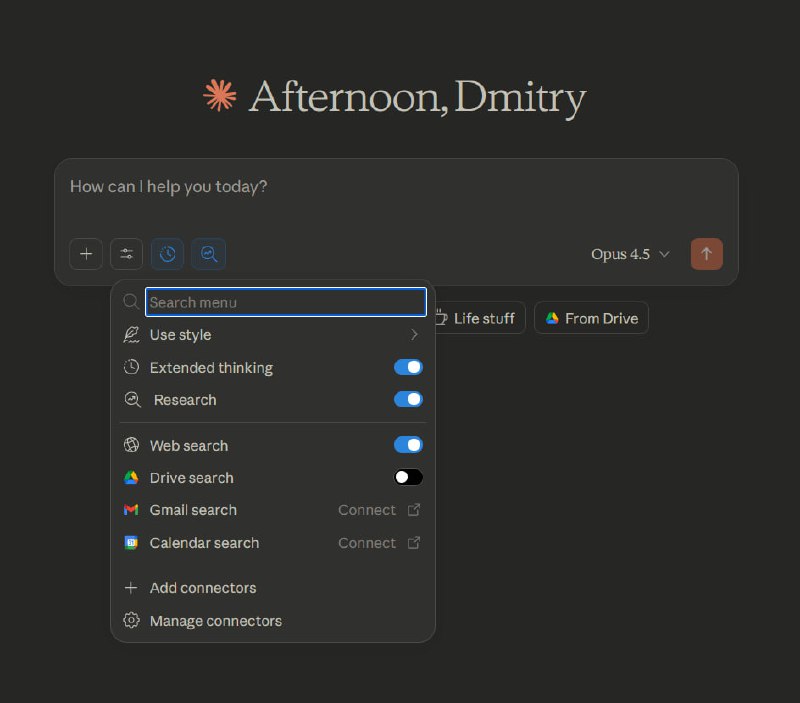Click the extended thinking clock icon in composer

pyautogui.click(x=168, y=254)
